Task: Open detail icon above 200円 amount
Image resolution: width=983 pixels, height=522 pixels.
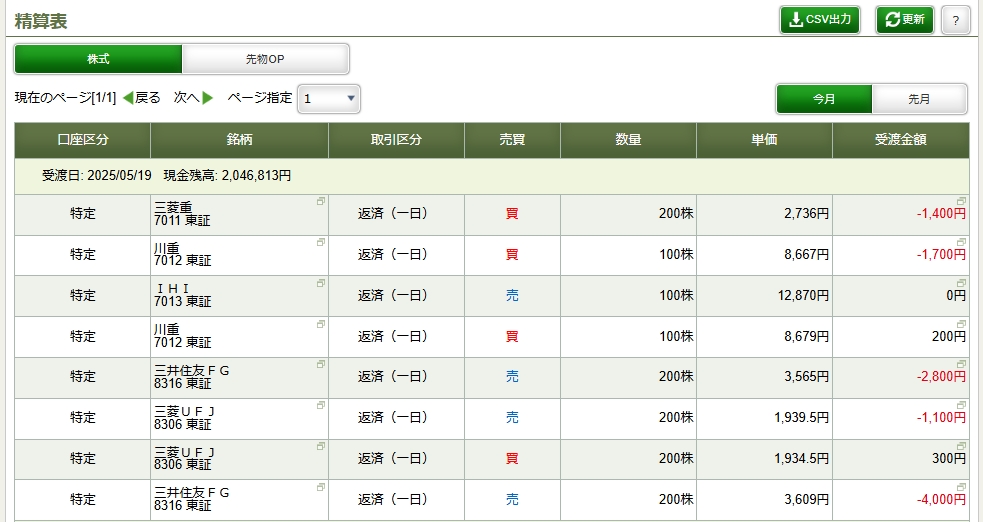Action: point(961,324)
